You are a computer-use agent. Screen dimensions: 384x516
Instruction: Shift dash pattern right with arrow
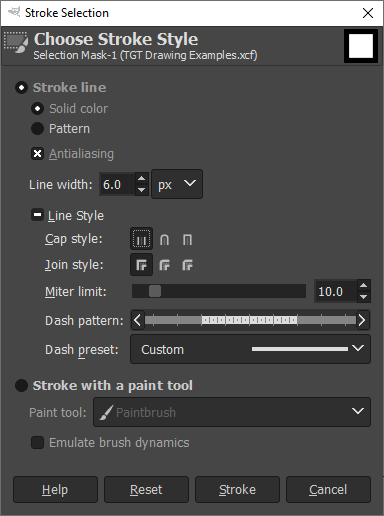click(362, 320)
